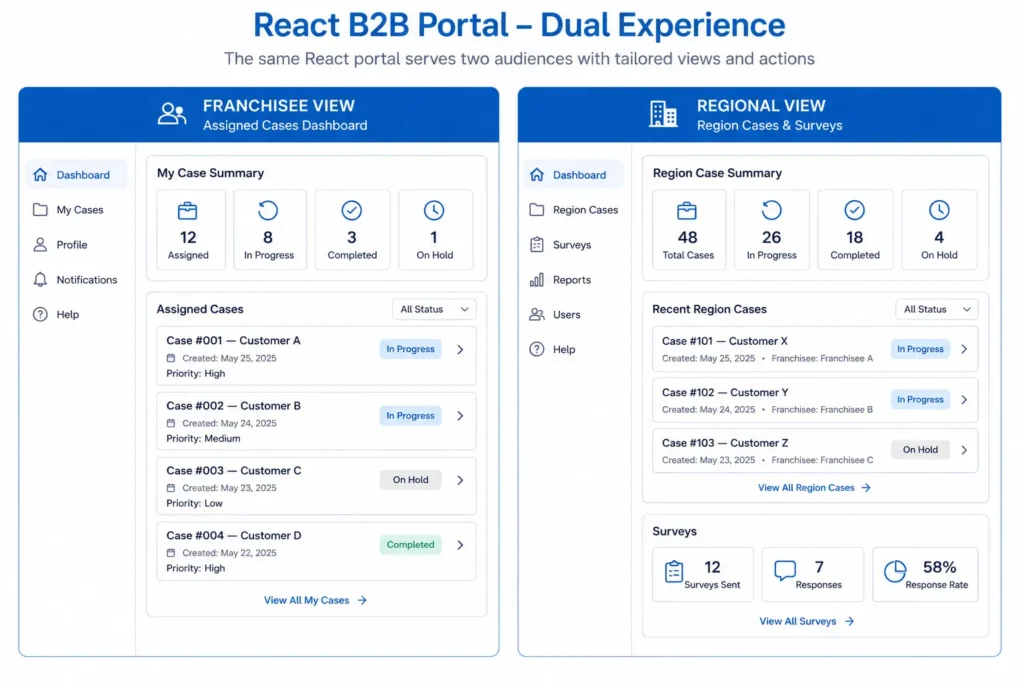Click the calendar icon on Case #001
This screenshot has height=683, width=1024.
point(171,358)
